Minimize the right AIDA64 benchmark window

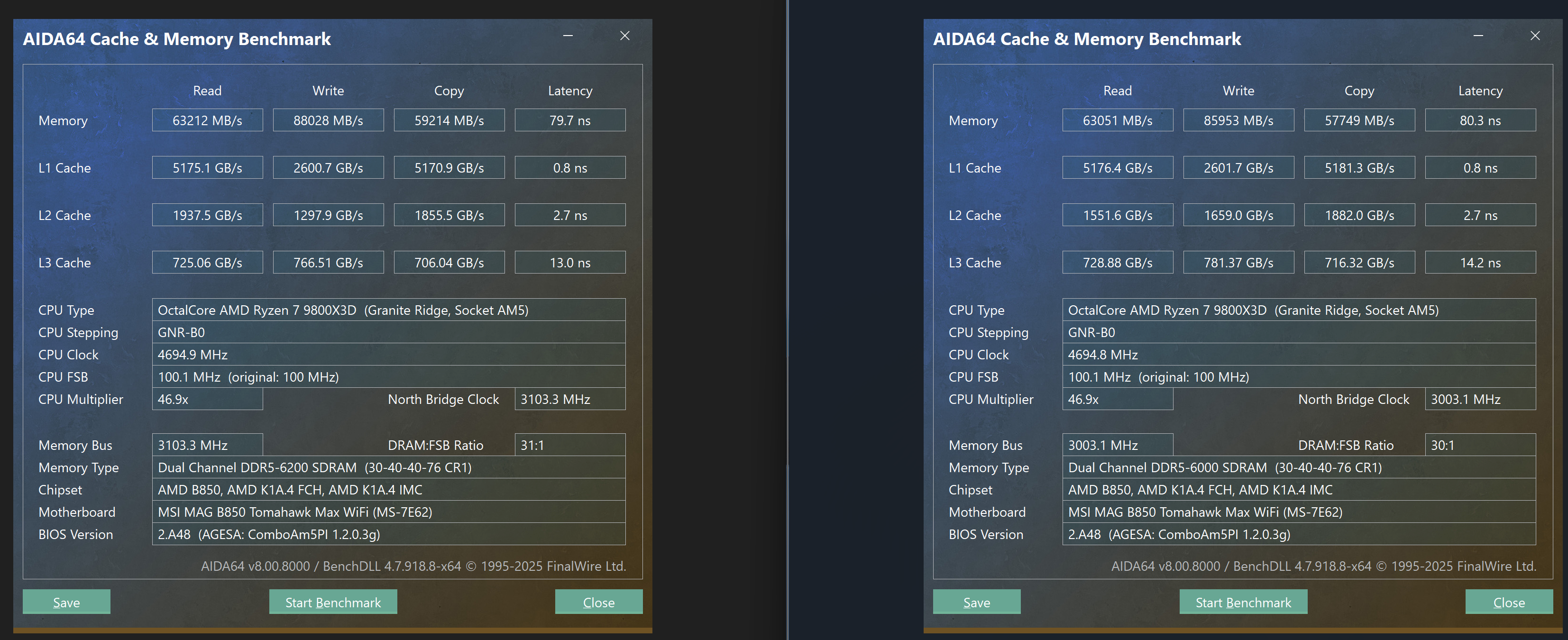click(x=1478, y=36)
